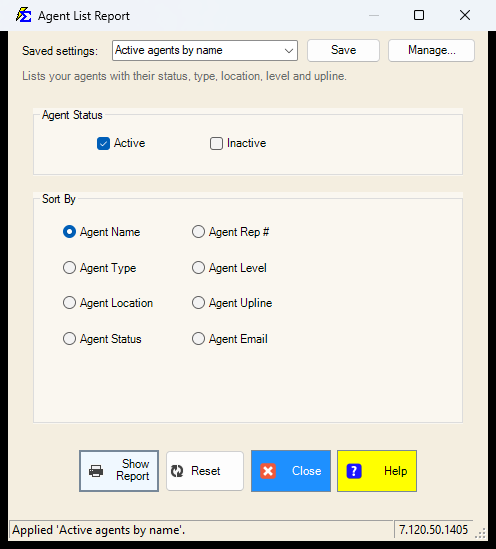Screen dimensions: 496x549
Task: Click the Show Report button
Action: click(x=119, y=471)
